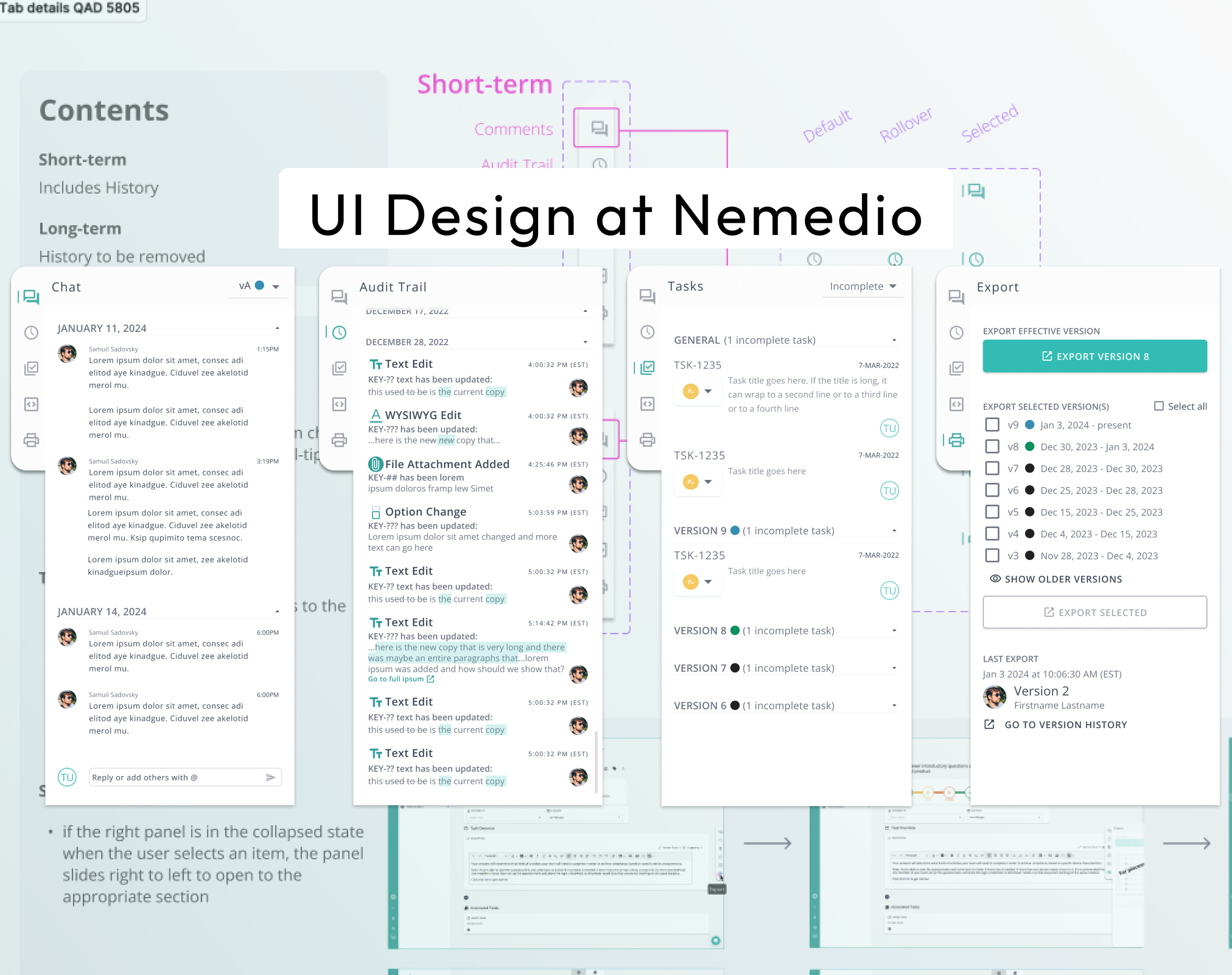1232x975 pixels.
Task: Open the clock icon in Export panel sidebar
Action: pos(956,332)
